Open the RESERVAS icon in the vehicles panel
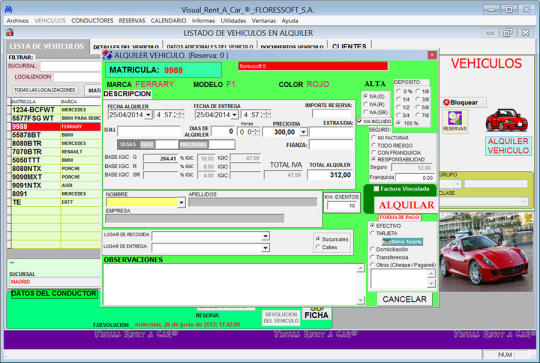Screen dimensions: 540x363 455,121
